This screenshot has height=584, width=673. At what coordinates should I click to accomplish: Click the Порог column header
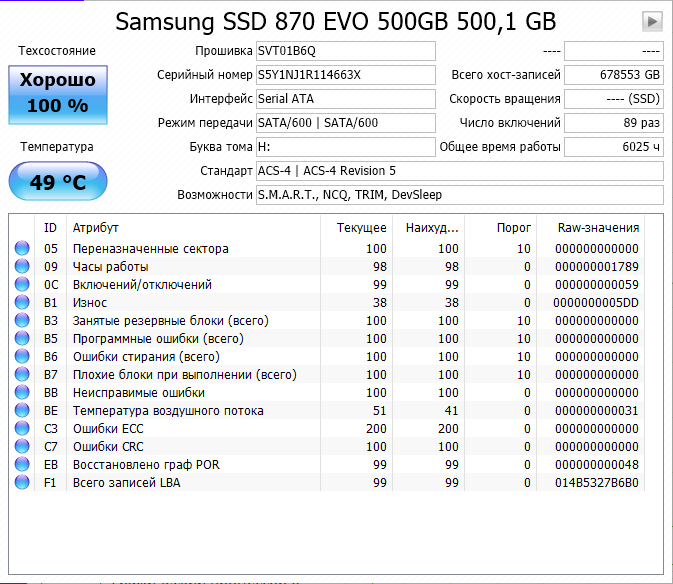[500, 228]
